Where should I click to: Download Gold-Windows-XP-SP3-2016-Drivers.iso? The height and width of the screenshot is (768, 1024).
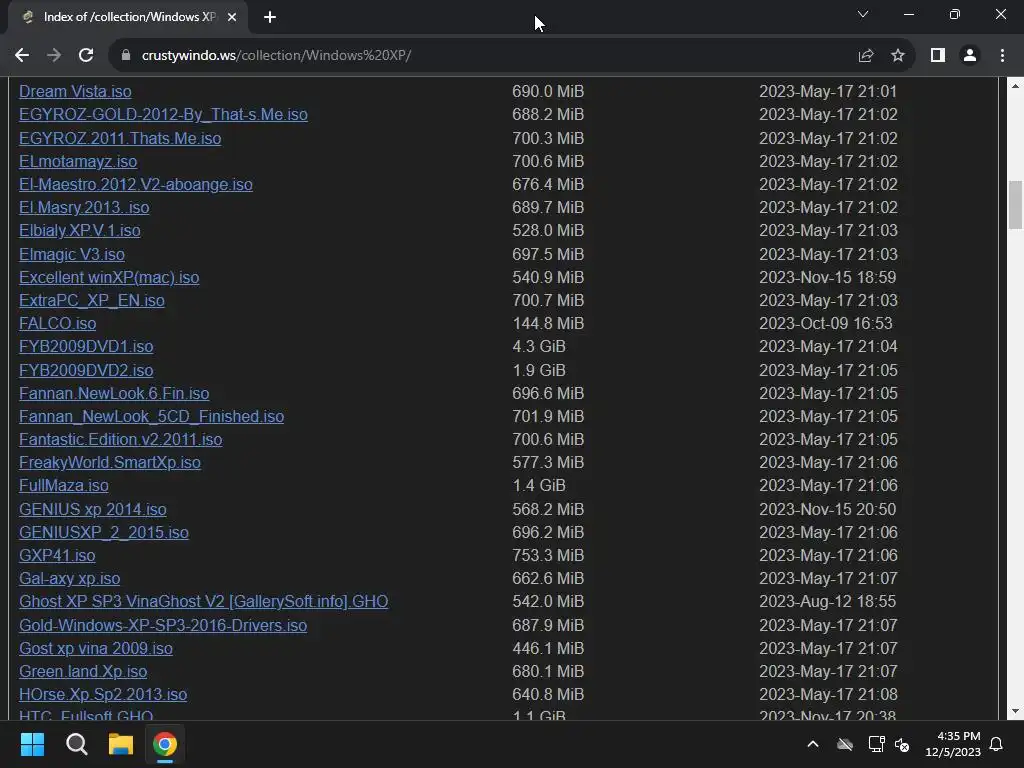(163, 626)
